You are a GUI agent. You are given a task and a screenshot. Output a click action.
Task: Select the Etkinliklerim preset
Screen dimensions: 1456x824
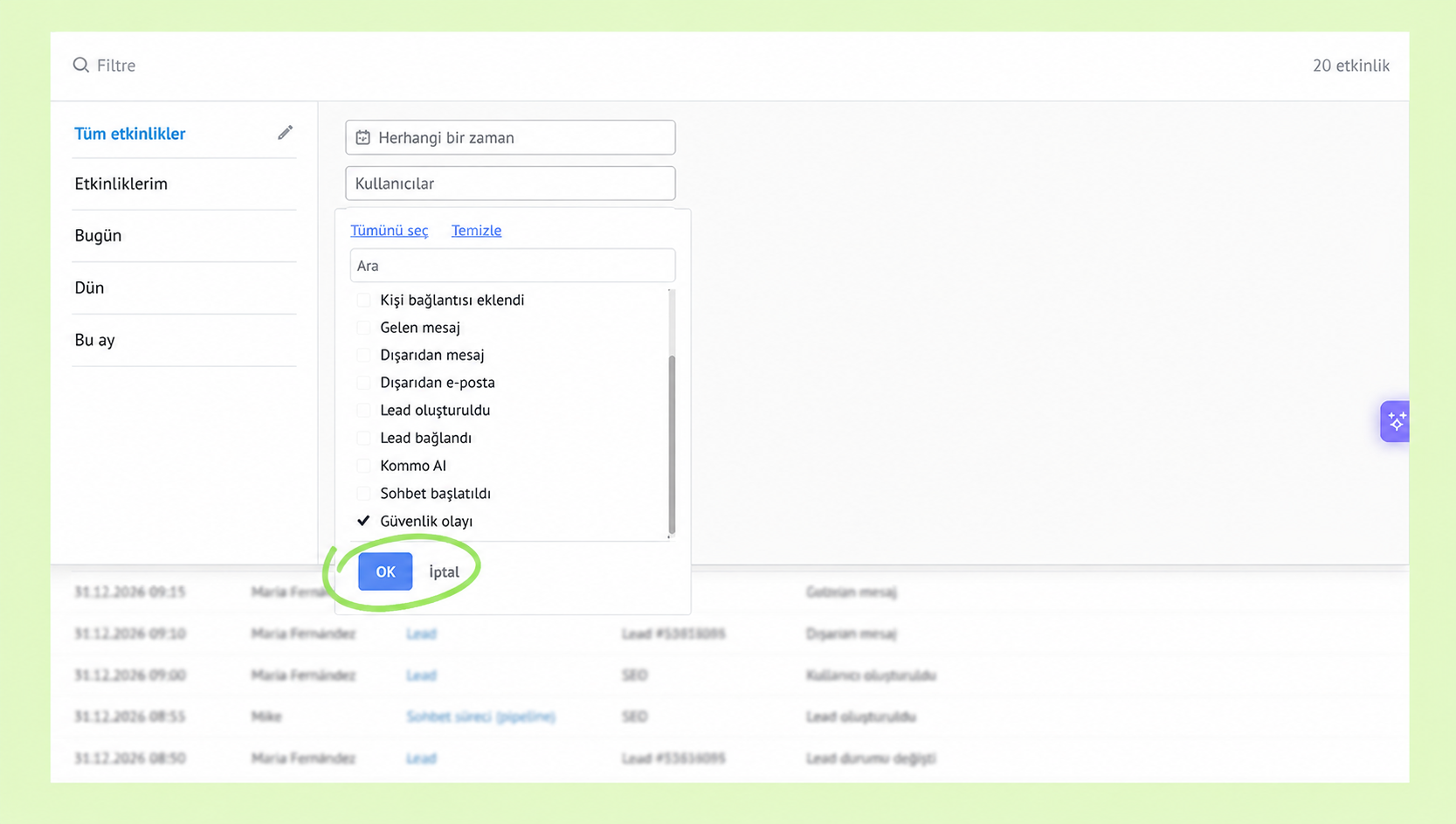[121, 183]
